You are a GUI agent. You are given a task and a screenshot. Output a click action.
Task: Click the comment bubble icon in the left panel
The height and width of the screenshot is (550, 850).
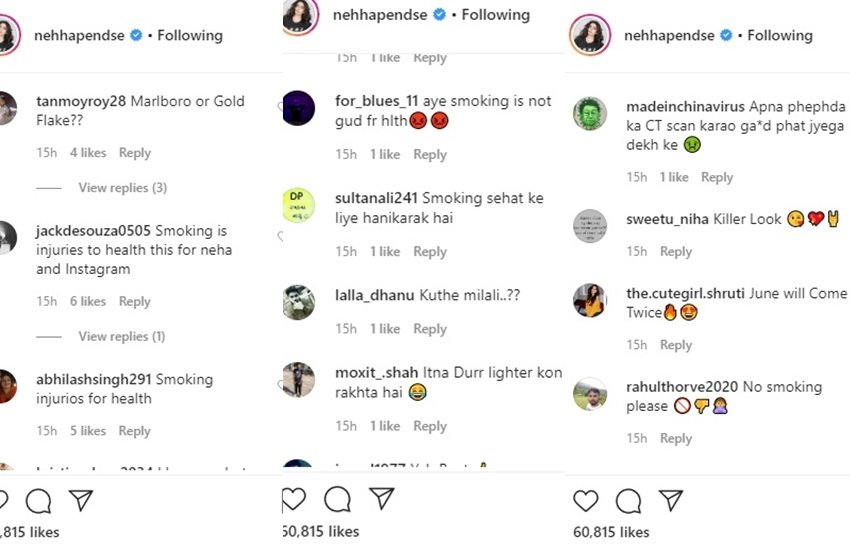pyautogui.click(x=38, y=500)
